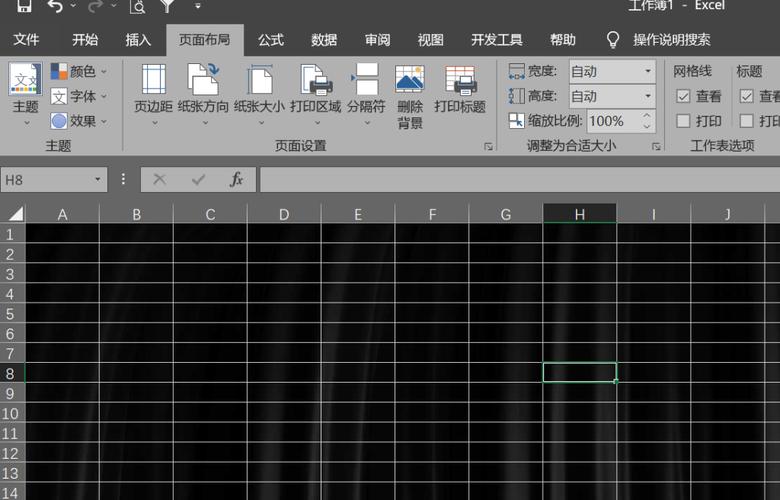
Task: Open the theme 字体 dropdown
Action: 79,96
